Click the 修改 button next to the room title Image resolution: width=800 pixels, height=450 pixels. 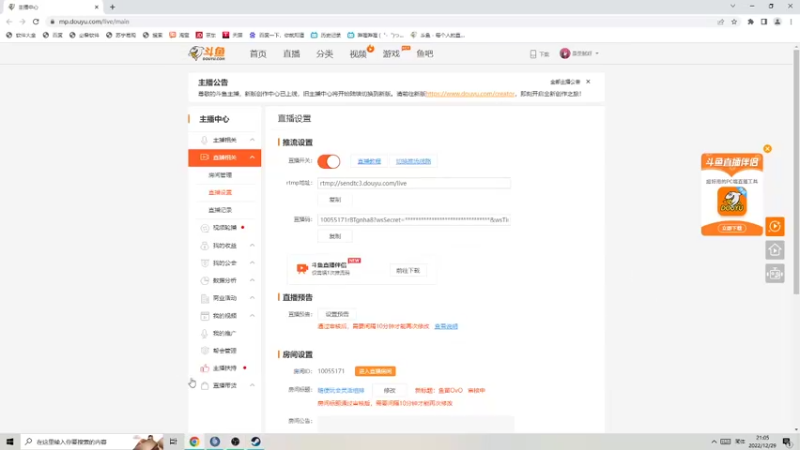pyautogui.click(x=389, y=390)
